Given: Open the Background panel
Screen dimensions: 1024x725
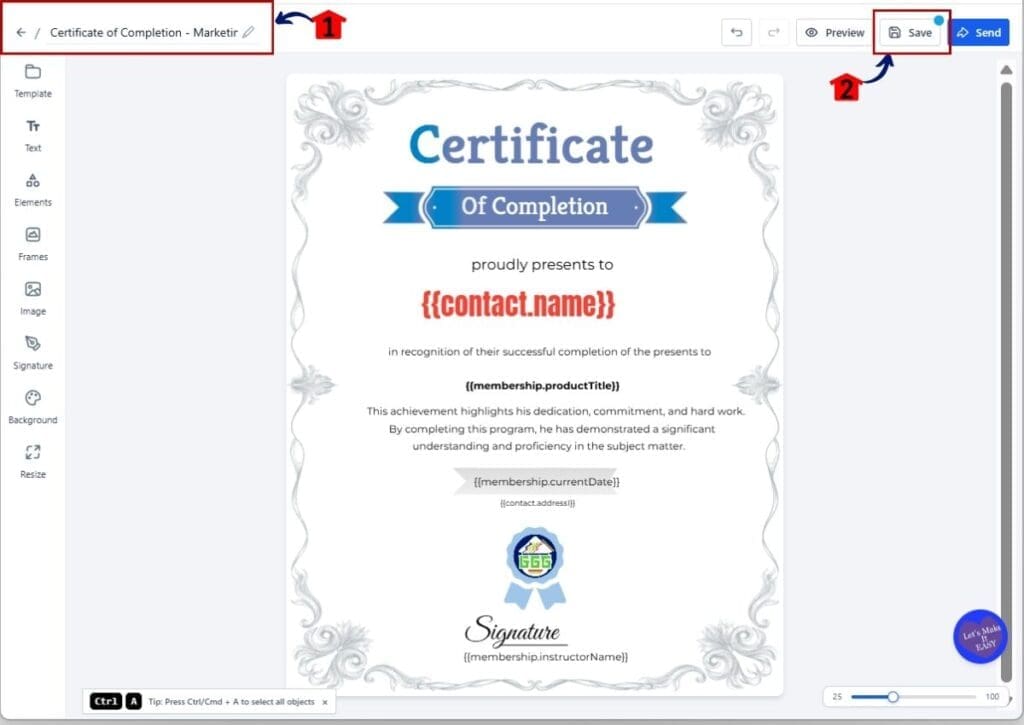Looking at the screenshot, I should point(33,408).
